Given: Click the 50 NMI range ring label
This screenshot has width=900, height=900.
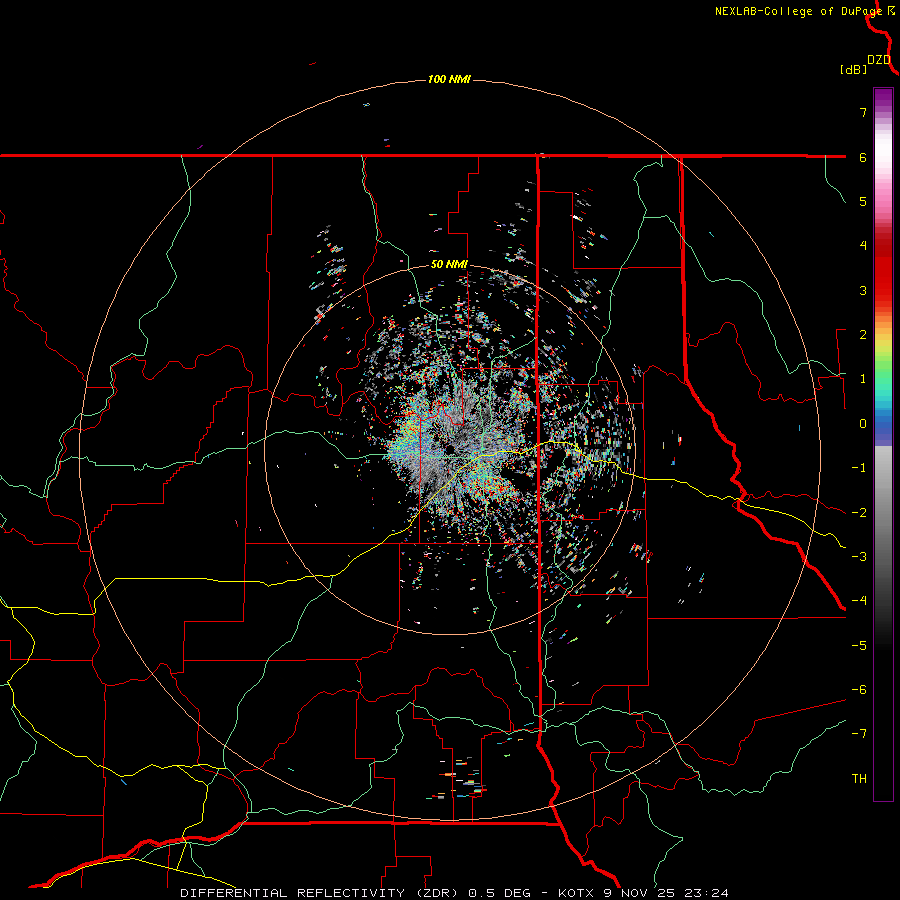Looking at the screenshot, I should (449, 265).
